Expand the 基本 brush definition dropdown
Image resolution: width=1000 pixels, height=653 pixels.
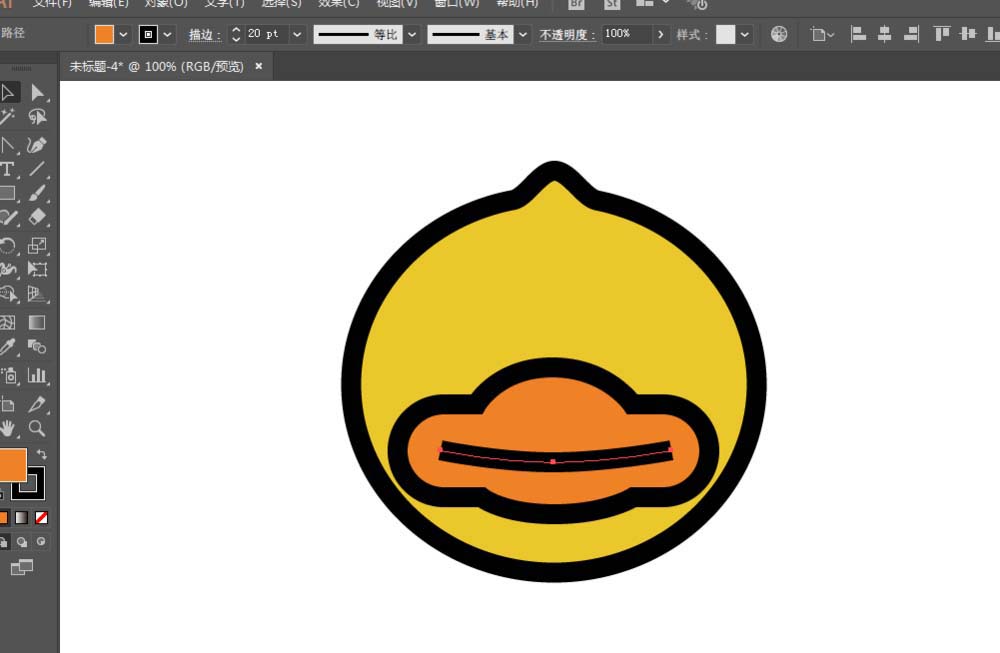point(522,33)
